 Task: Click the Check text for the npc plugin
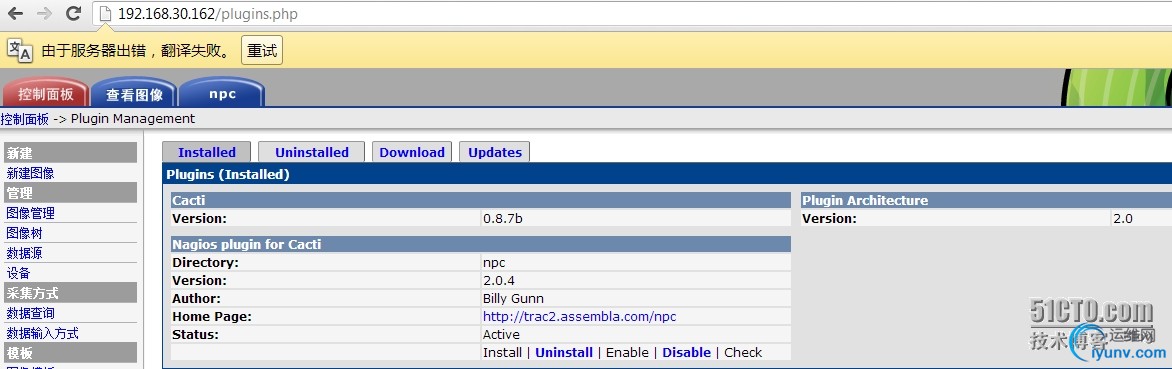pos(743,353)
